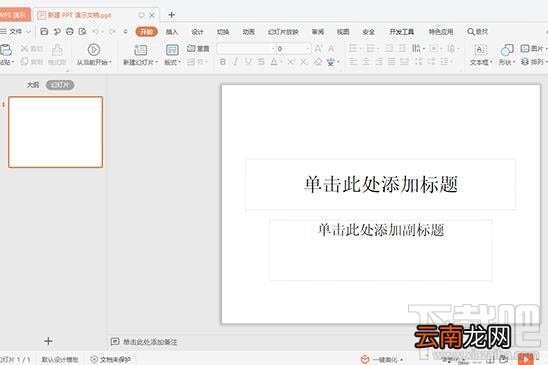548x365 pixels.
Task: Click subtitle placeholder 单击此处添加副标题
Action: [381, 250]
